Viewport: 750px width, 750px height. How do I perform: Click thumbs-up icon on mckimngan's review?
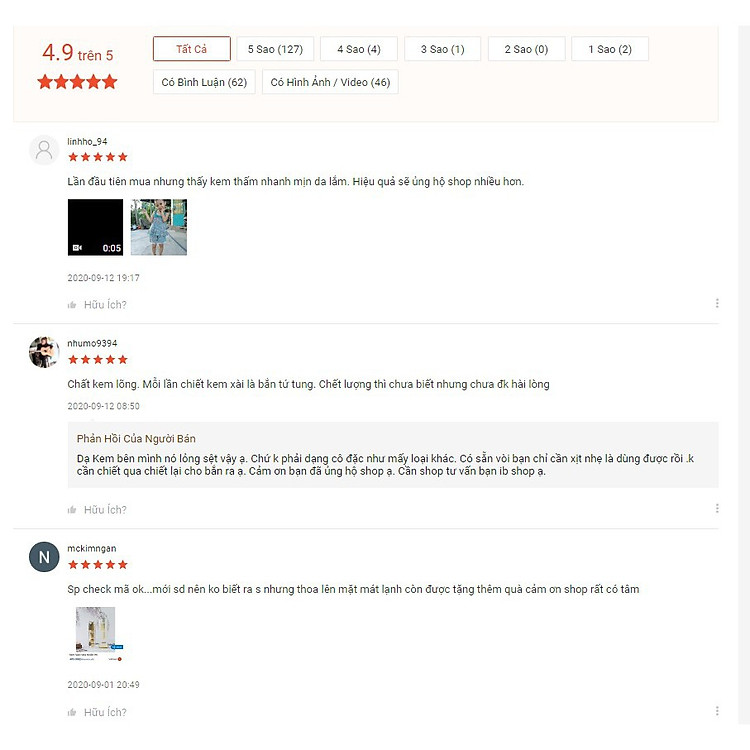click(72, 712)
